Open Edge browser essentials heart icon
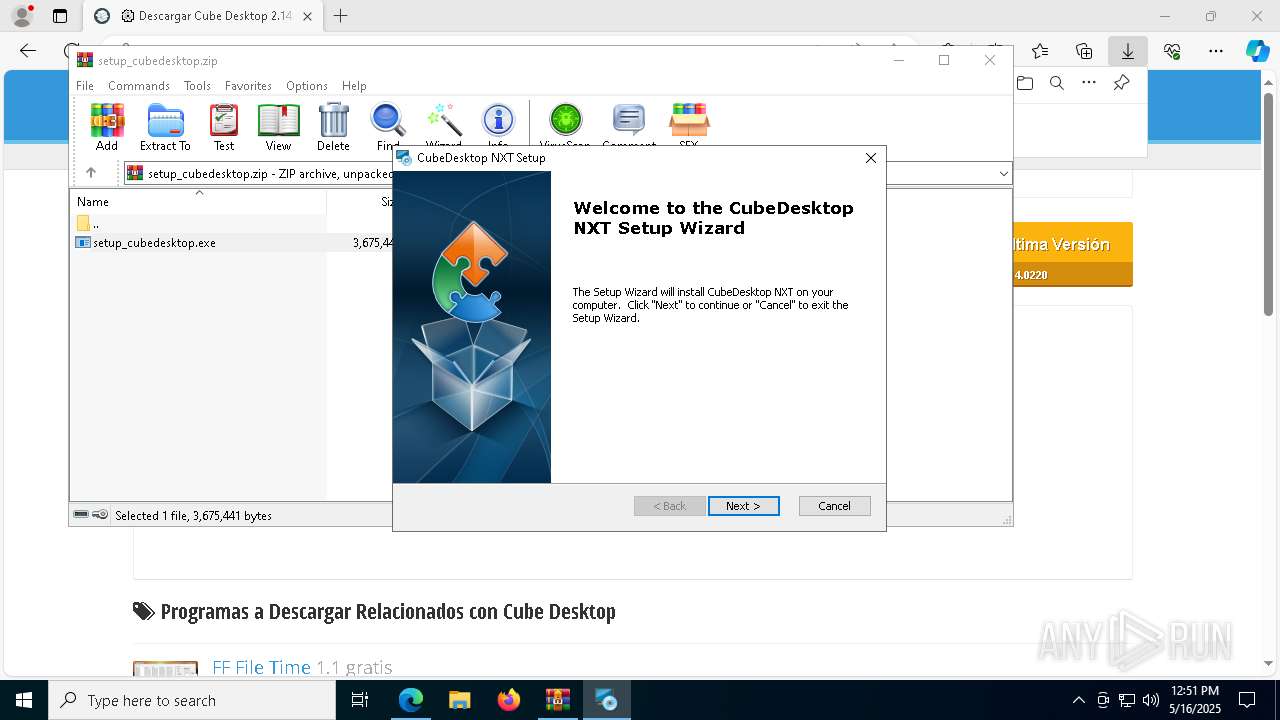The width and height of the screenshot is (1280, 720). [x=1172, y=51]
